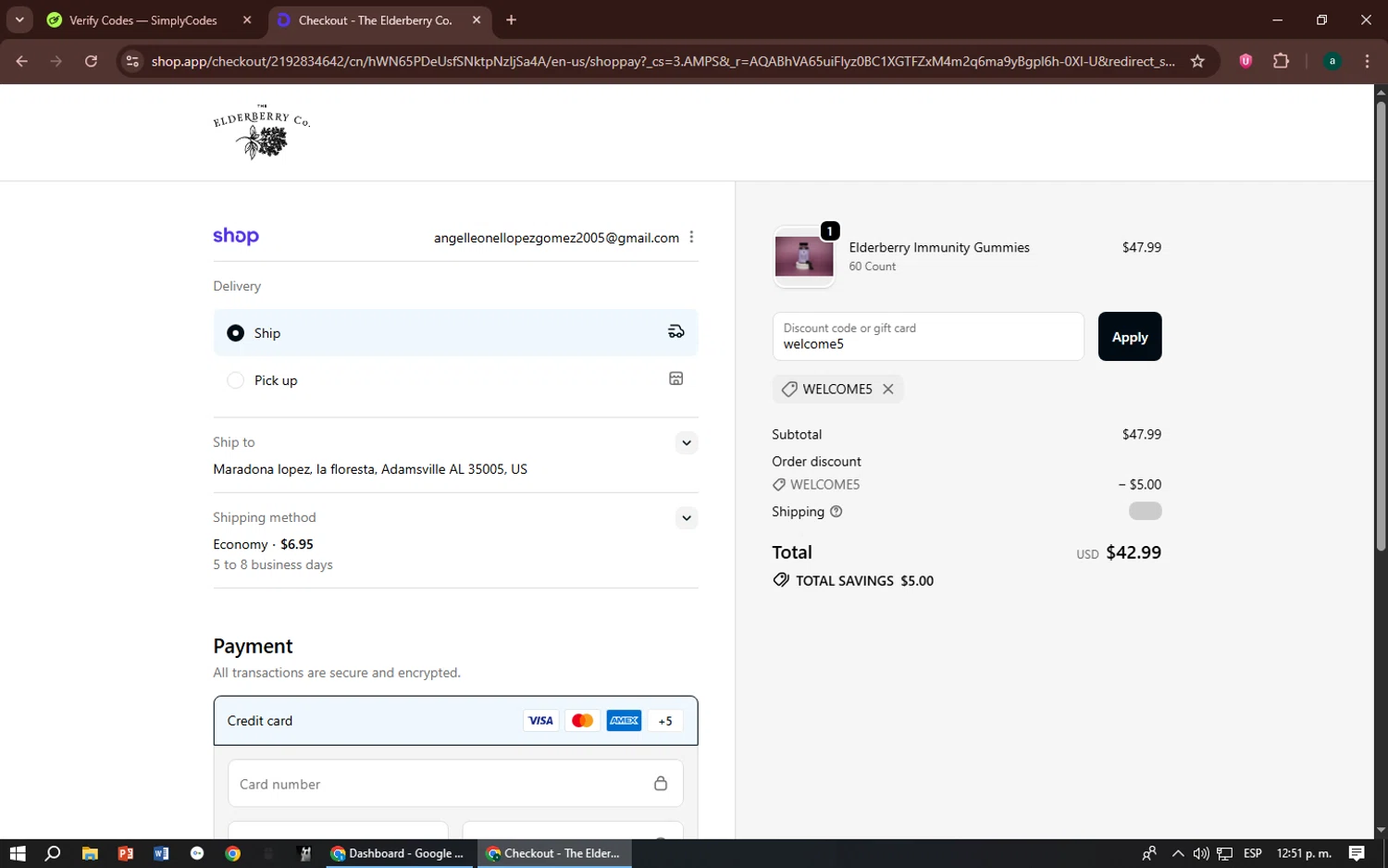Open the Chrome profile avatar
Screen dimensions: 1388x868
click(x=1332, y=61)
